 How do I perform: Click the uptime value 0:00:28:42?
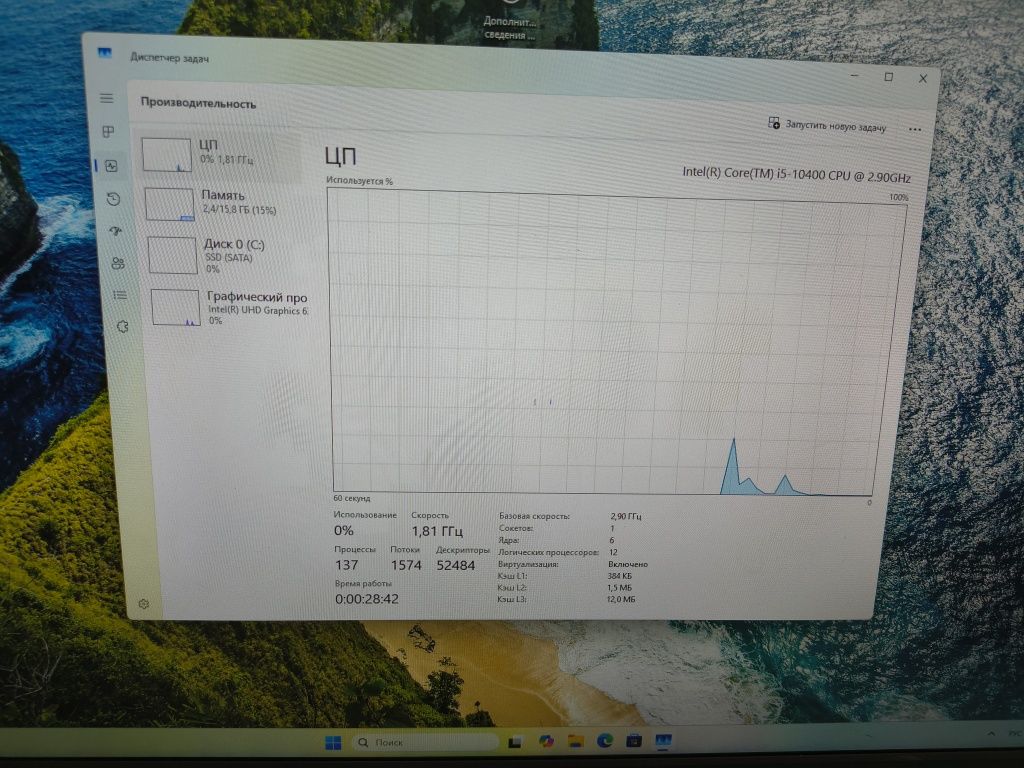tap(366, 599)
